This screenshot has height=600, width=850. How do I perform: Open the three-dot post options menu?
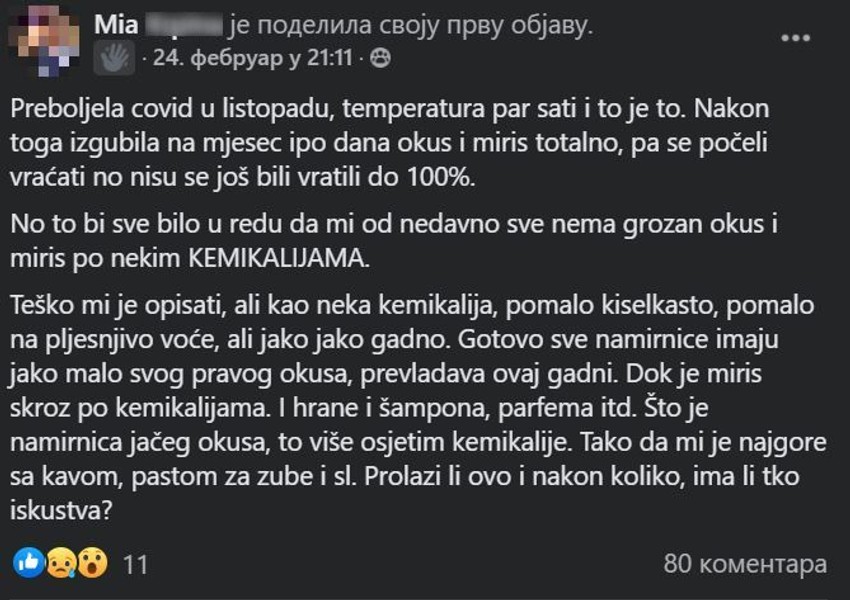[x=795, y=37]
